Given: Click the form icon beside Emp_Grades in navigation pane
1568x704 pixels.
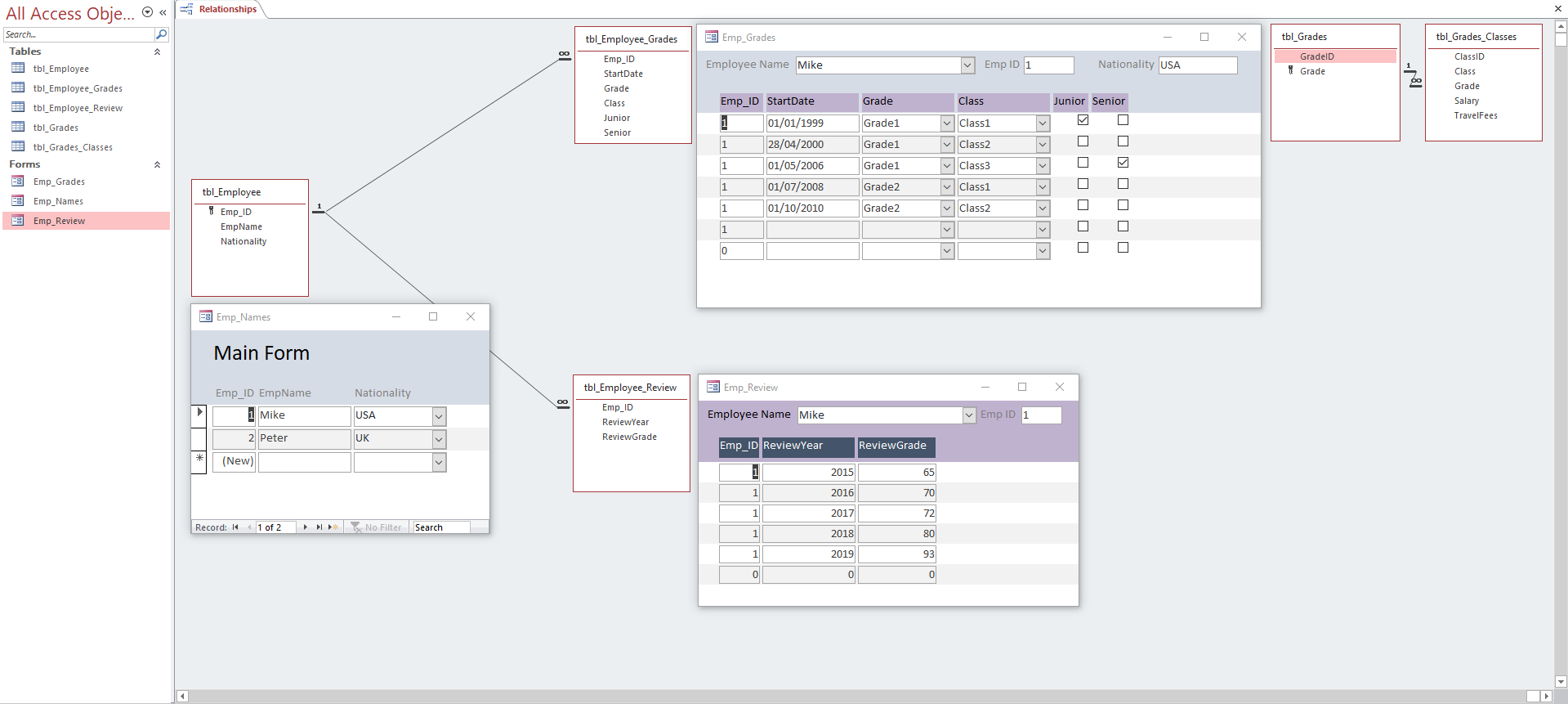Looking at the screenshot, I should click(x=18, y=181).
